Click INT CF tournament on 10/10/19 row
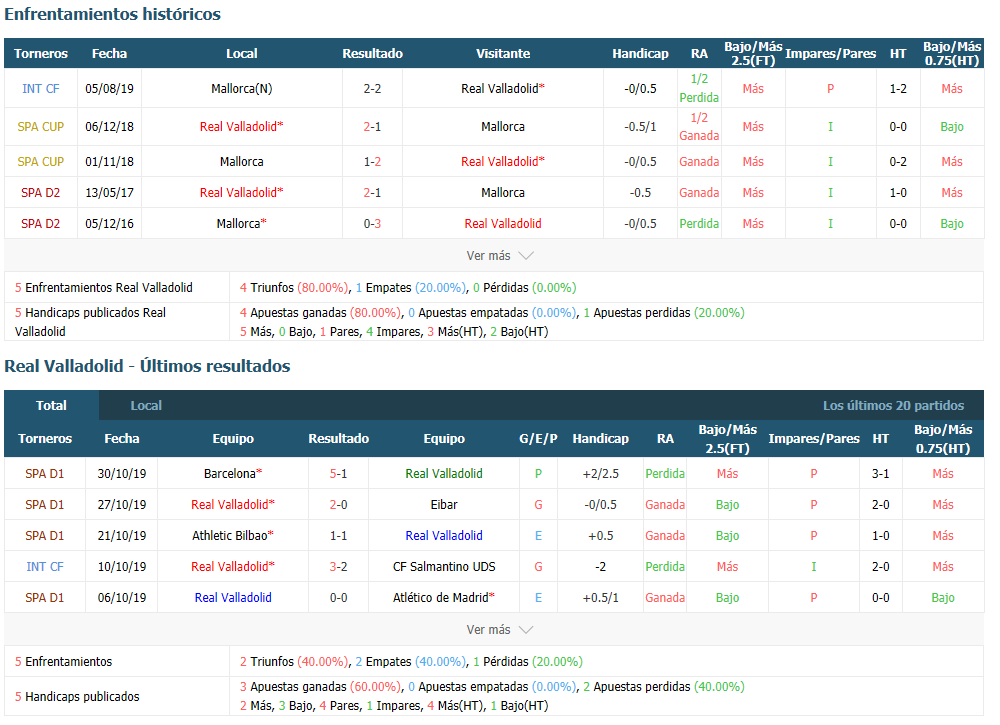The width and height of the screenshot is (1000, 725). (x=45, y=567)
